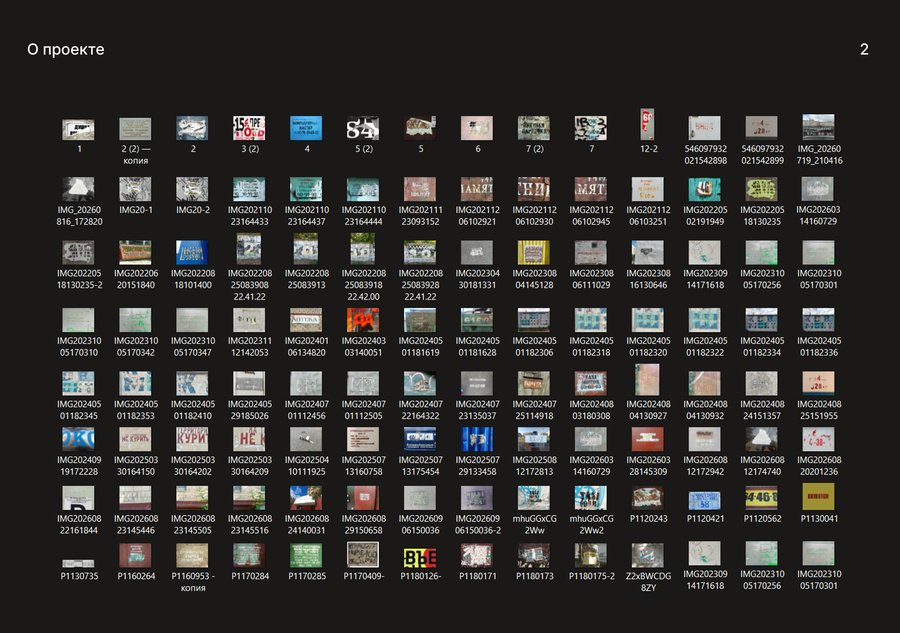
Task: Select the file labeled 3 (2)
Action: coord(249,127)
